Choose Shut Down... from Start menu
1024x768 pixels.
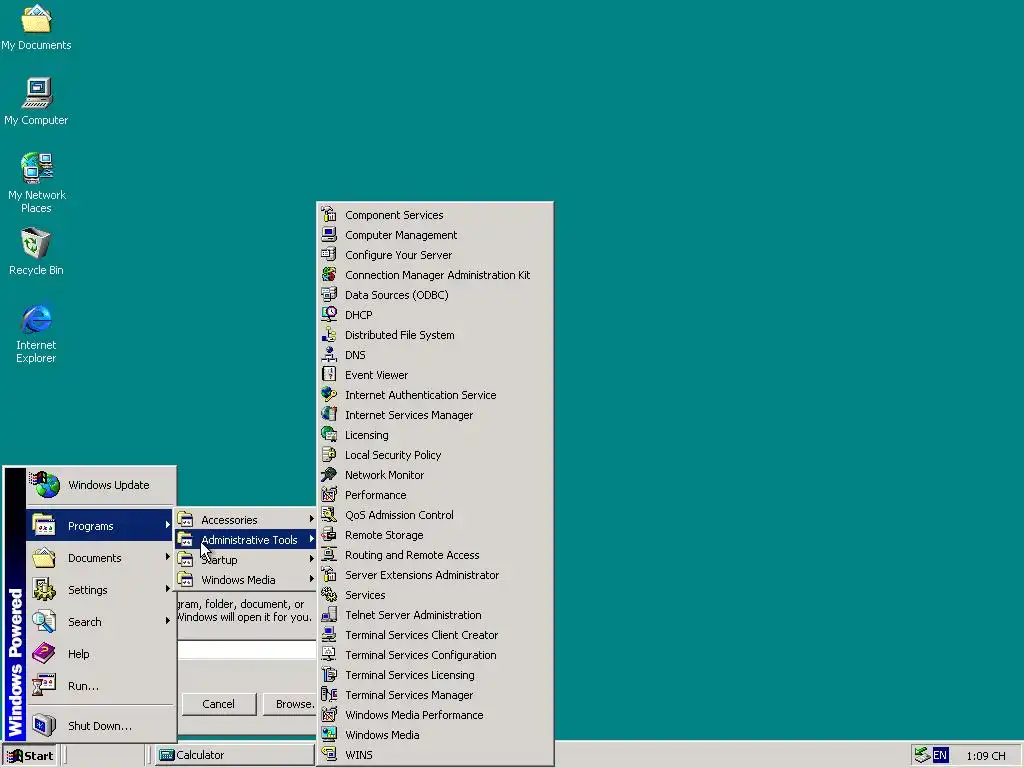click(100, 726)
